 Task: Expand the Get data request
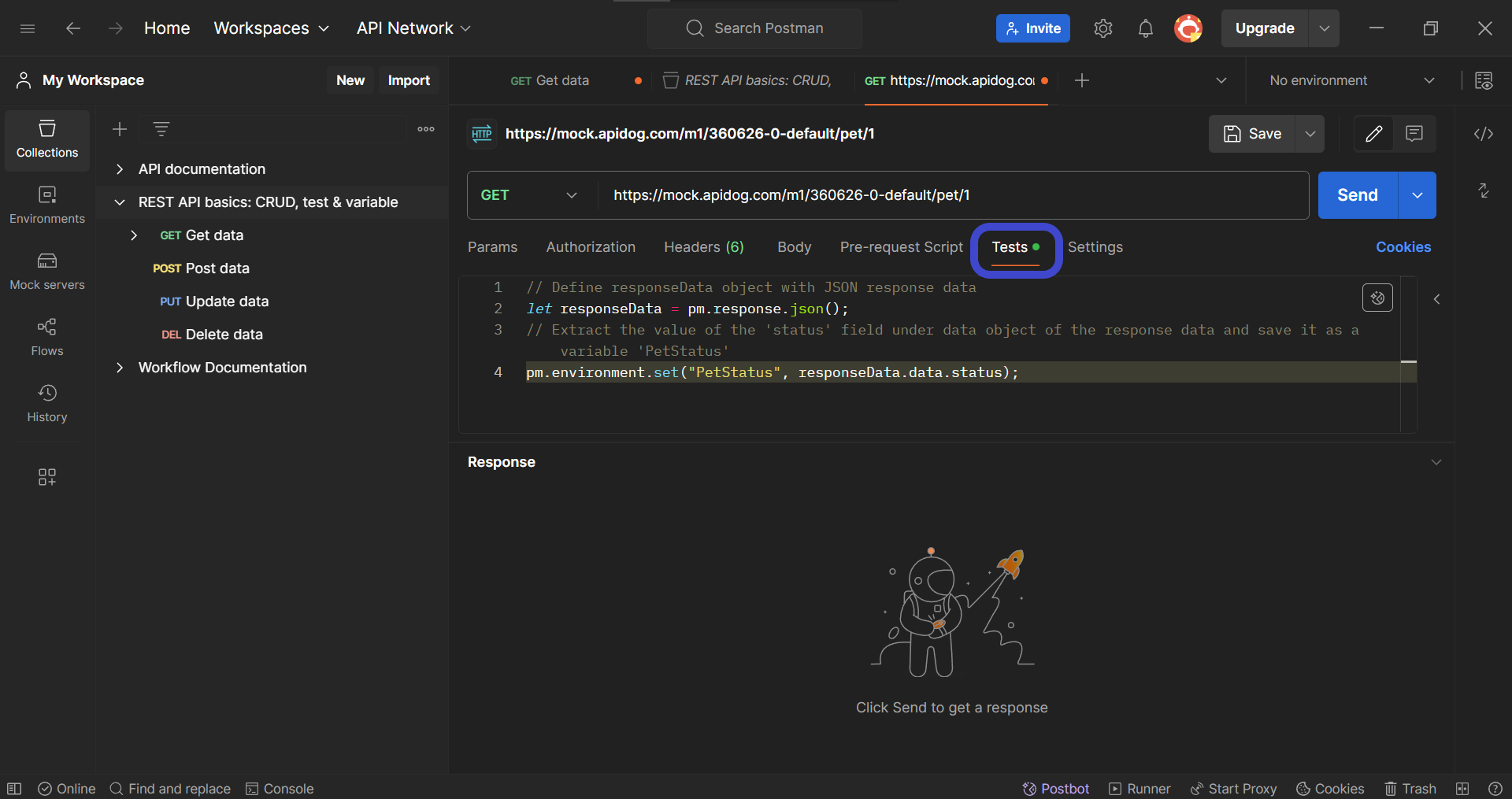pyautogui.click(x=134, y=235)
